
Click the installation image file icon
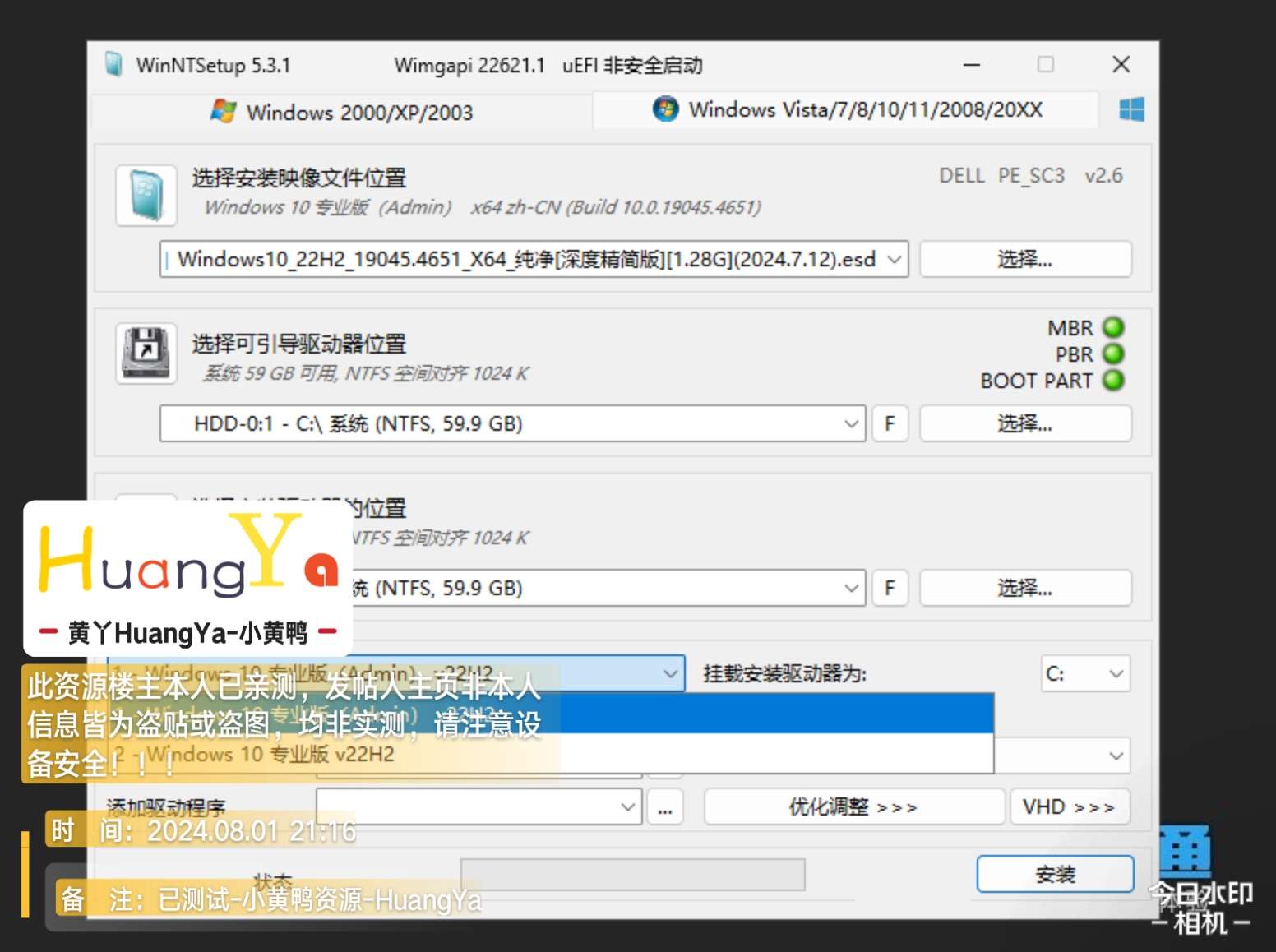click(x=146, y=196)
